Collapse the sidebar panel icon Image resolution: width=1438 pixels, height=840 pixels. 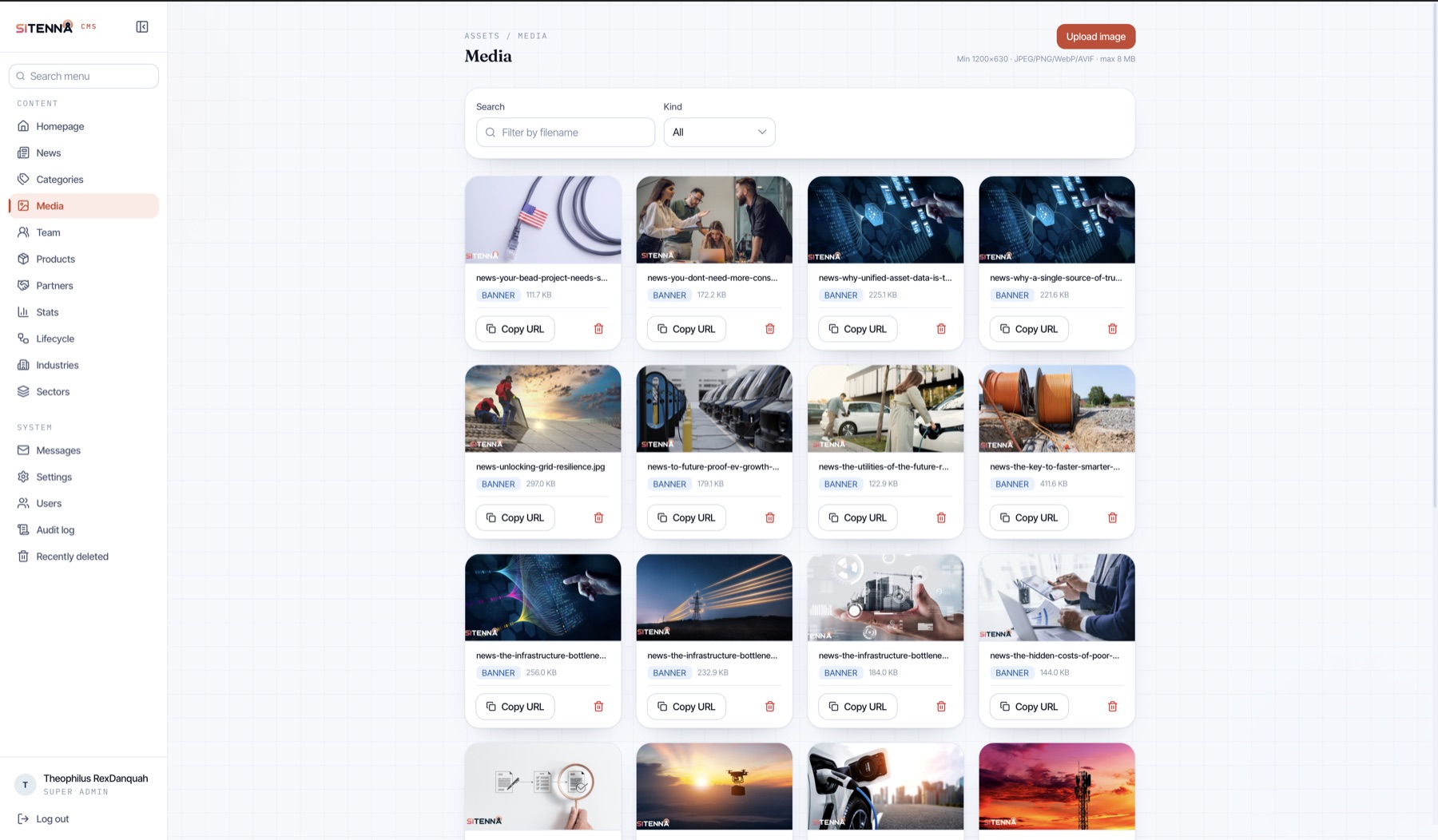point(142,27)
